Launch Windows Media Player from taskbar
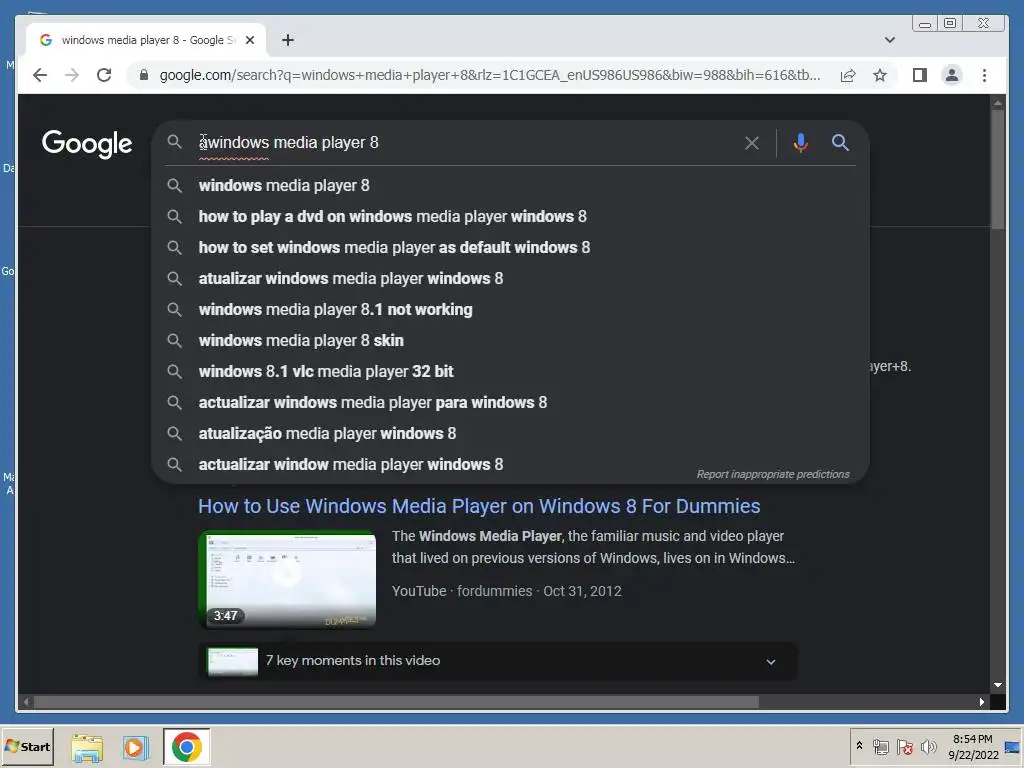 coord(135,747)
